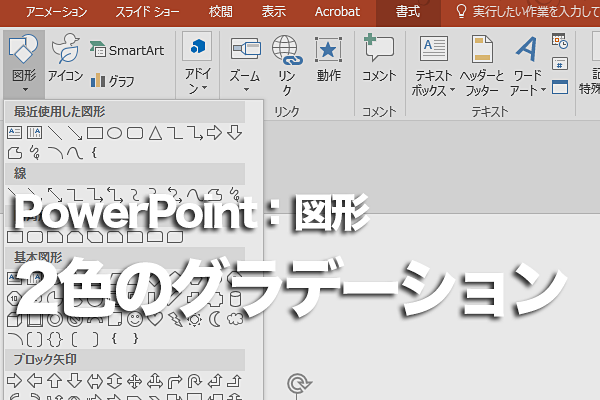The image size is (600, 400).
Task: Click the ズーム button in the ribbon
Action: (245, 64)
